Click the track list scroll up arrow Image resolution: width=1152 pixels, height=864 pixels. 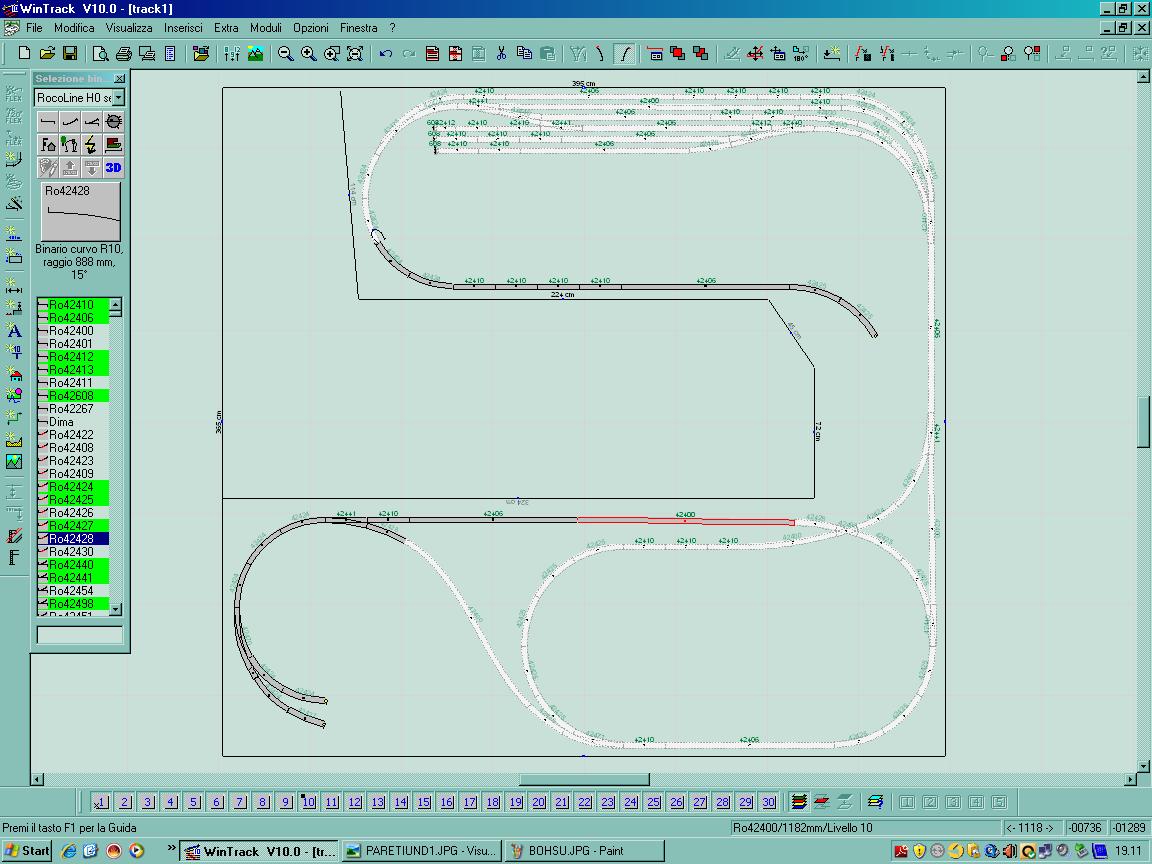(115, 303)
